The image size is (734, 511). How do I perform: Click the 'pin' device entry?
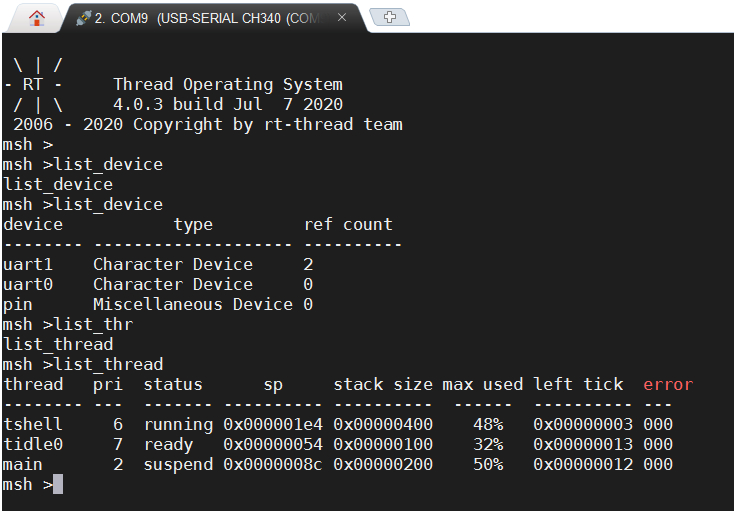[x=18, y=304]
